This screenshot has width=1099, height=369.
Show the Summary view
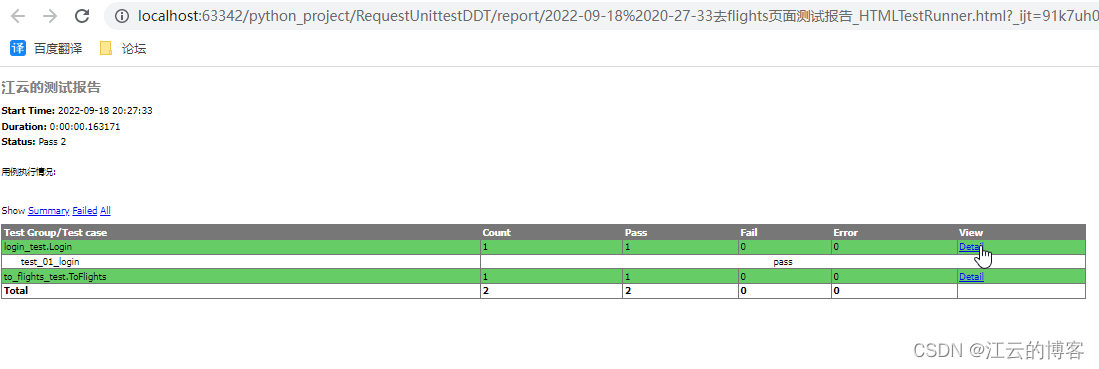pos(48,210)
